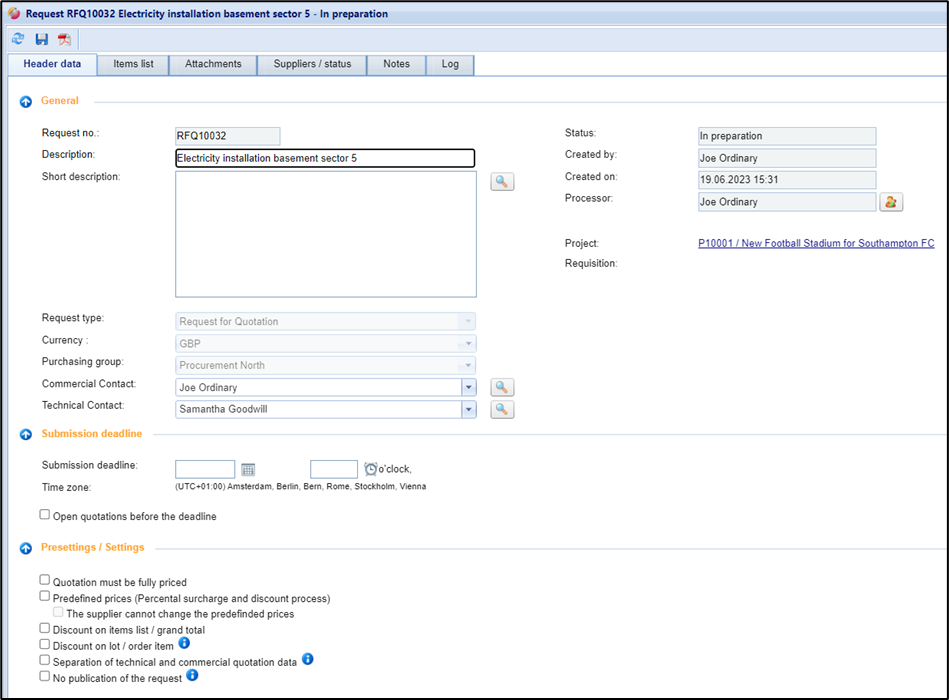Click the save disk icon
This screenshot has height=700, width=949.
pos(41,39)
